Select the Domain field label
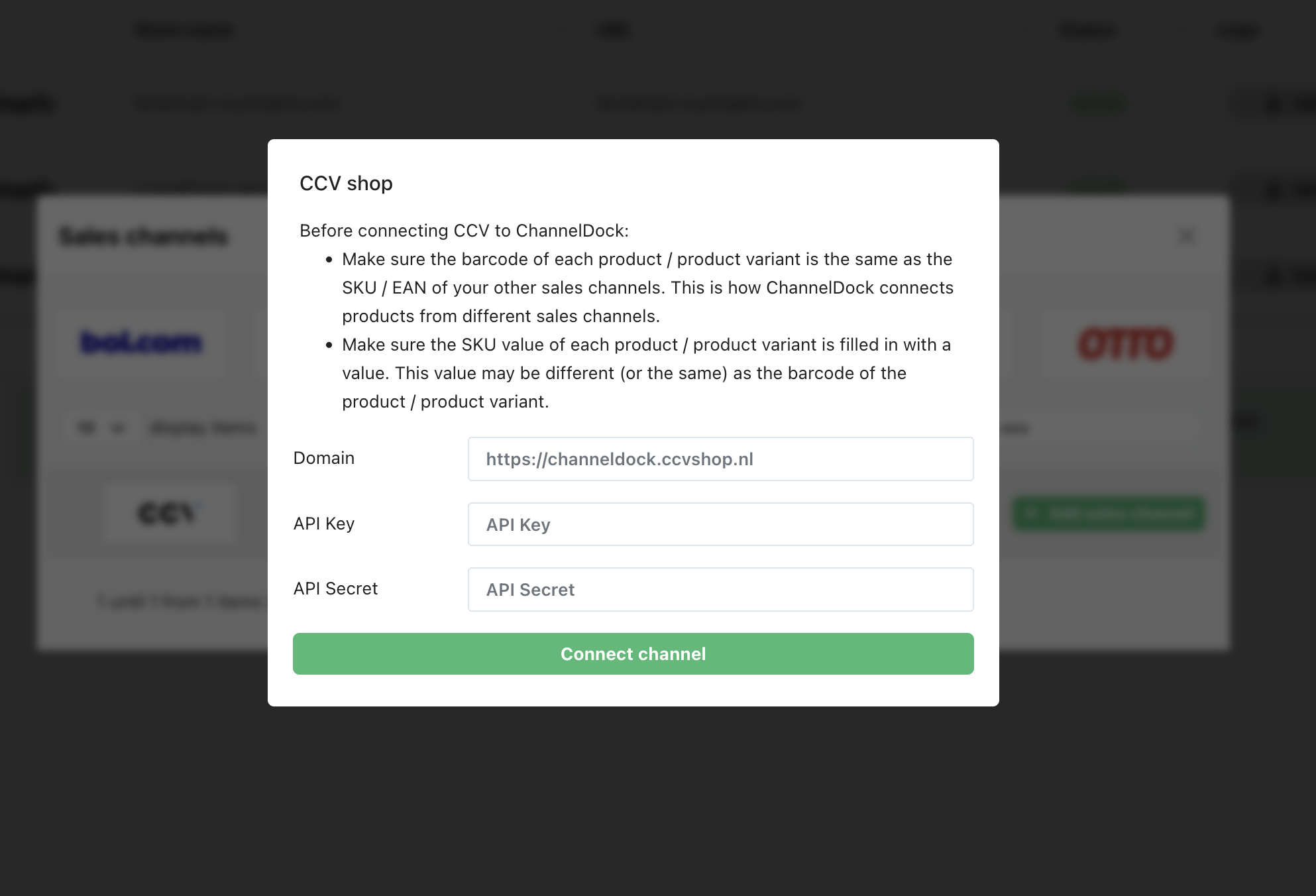Viewport: 1316px width, 896px height. pyautogui.click(x=324, y=458)
